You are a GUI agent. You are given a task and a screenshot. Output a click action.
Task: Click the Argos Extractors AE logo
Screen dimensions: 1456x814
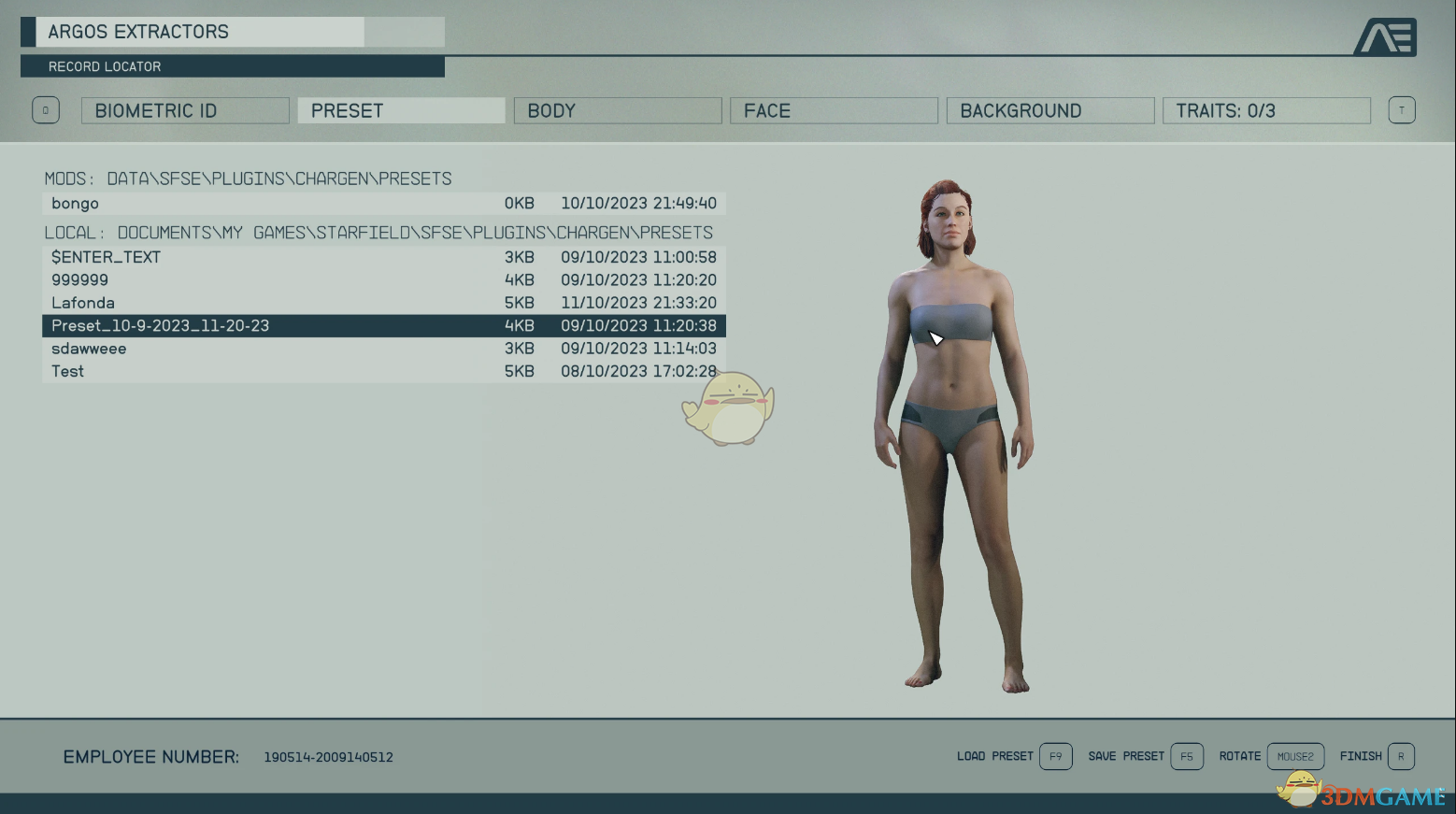click(1385, 37)
